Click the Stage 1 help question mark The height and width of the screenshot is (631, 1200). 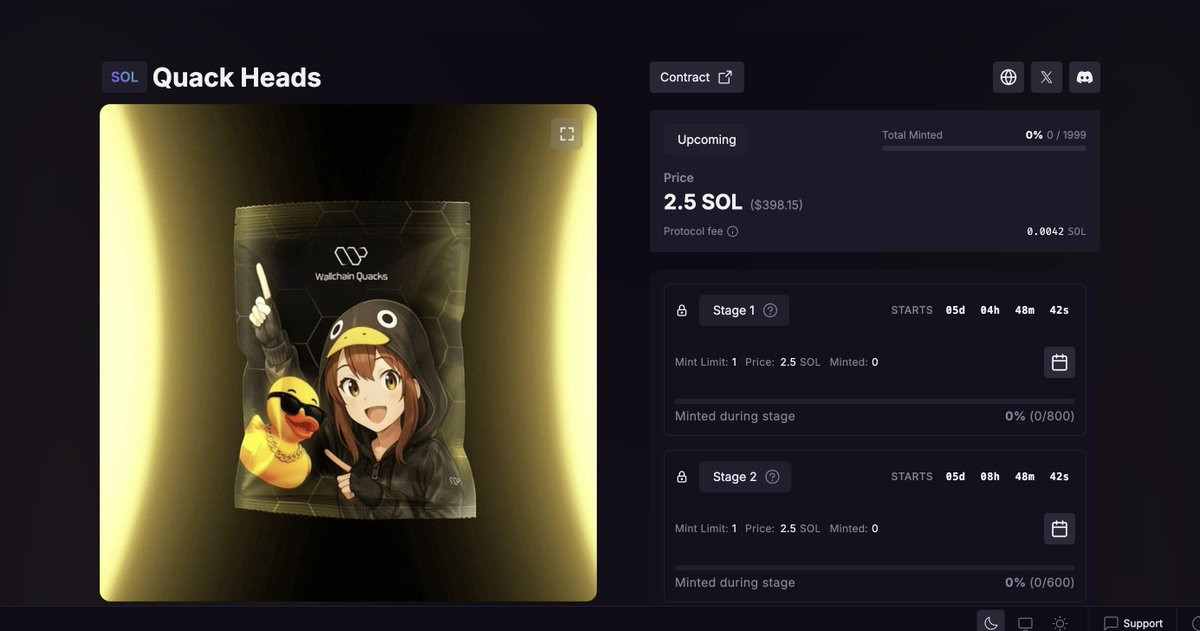tap(770, 311)
